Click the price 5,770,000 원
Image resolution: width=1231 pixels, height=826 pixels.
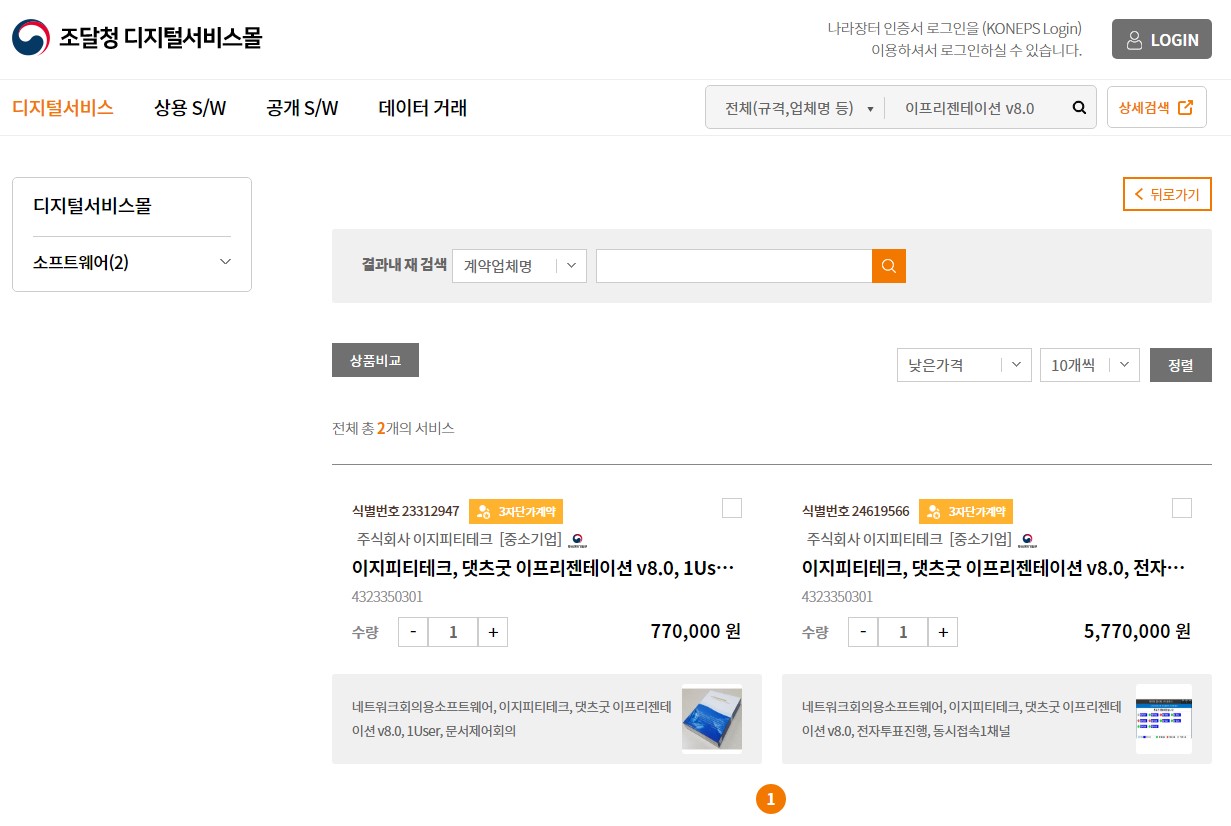(x=1138, y=631)
